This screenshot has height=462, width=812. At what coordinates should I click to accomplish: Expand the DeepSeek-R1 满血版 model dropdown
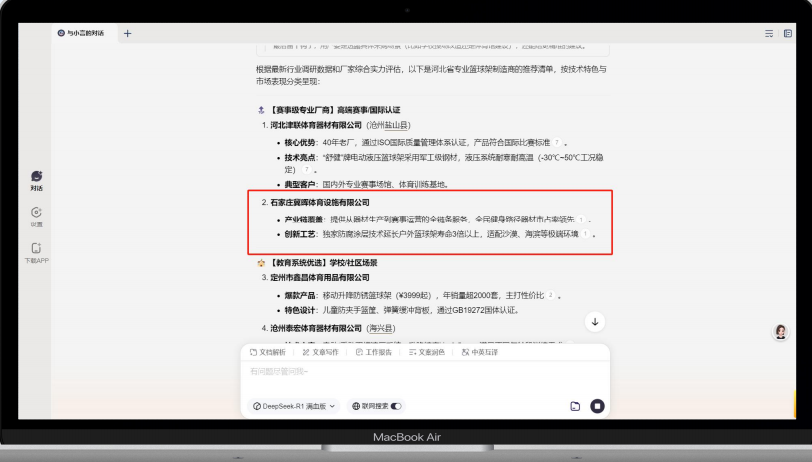(295, 406)
